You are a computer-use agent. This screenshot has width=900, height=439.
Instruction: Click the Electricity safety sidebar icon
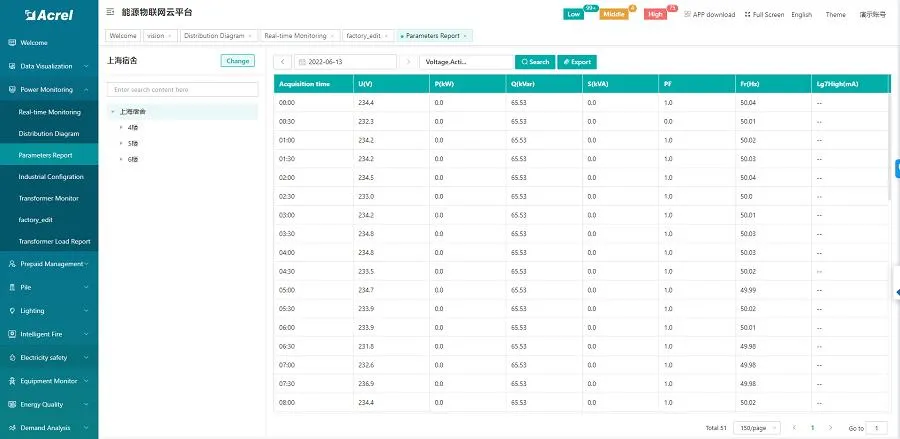(x=11, y=357)
